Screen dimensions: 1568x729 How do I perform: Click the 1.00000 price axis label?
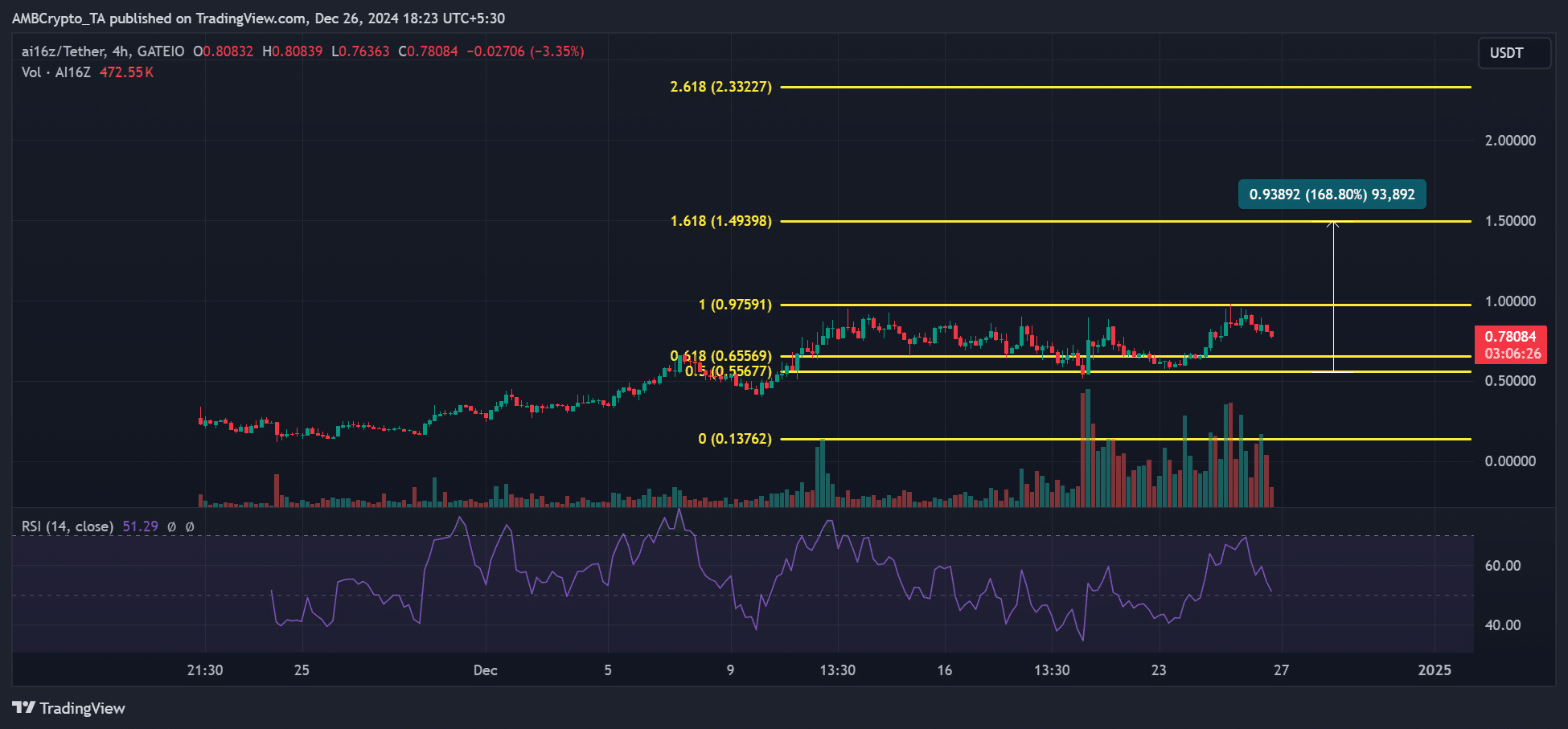pyautogui.click(x=1510, y=301)
